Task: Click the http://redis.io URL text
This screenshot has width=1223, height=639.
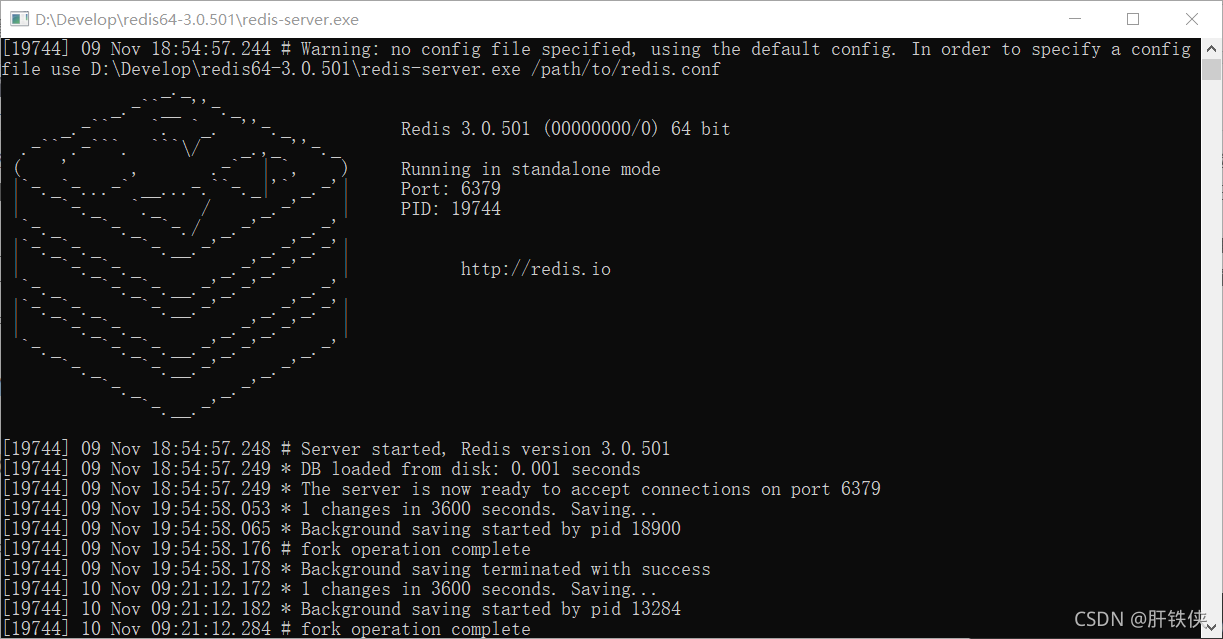Action: (535, 269)
